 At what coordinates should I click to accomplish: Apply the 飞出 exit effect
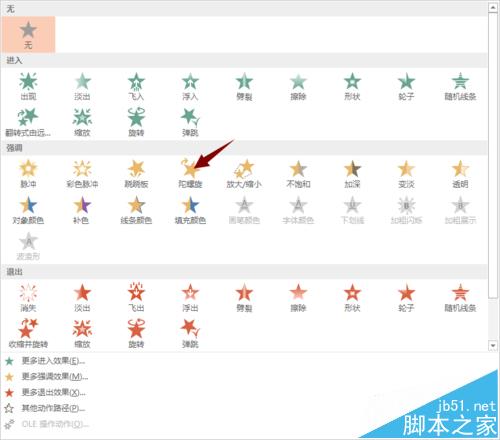(x=136, y=298)
